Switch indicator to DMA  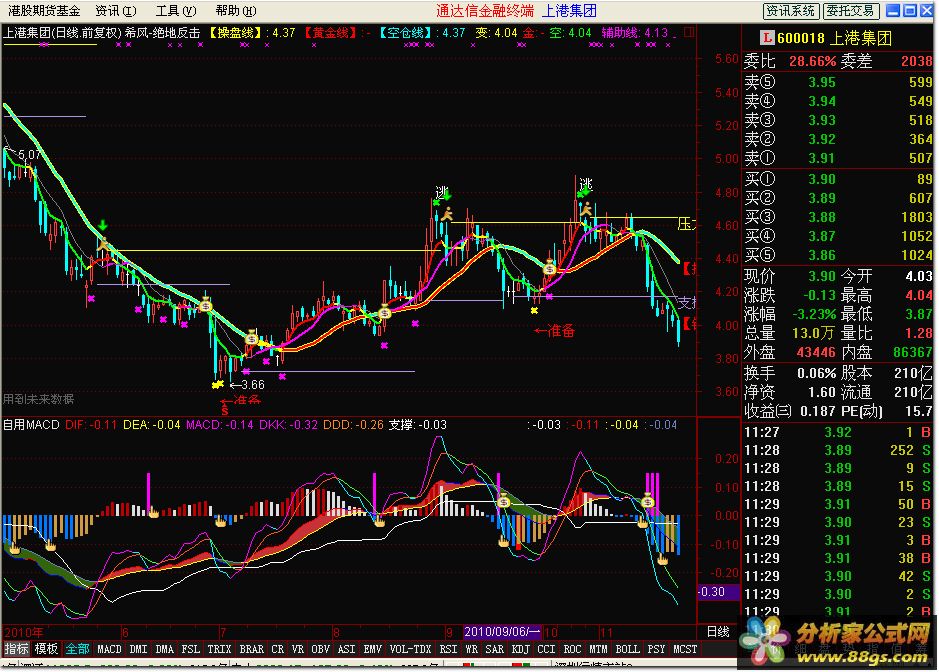point(165,649)
